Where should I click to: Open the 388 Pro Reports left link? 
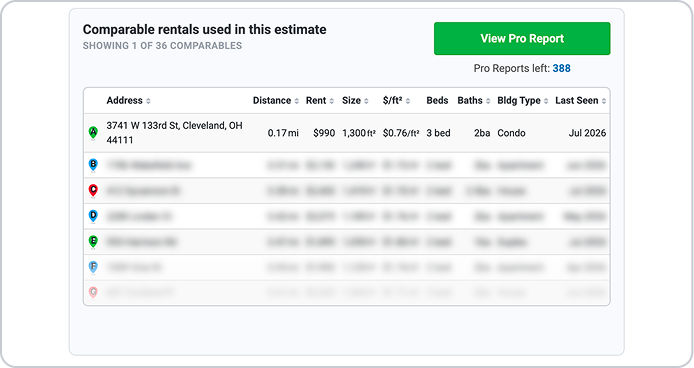click(561, 68)
